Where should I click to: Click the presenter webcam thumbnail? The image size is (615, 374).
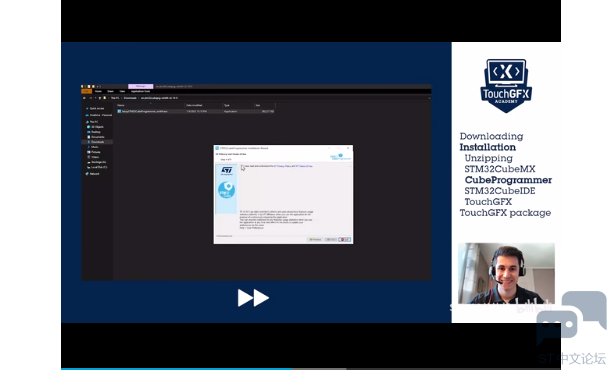(506, 273)
